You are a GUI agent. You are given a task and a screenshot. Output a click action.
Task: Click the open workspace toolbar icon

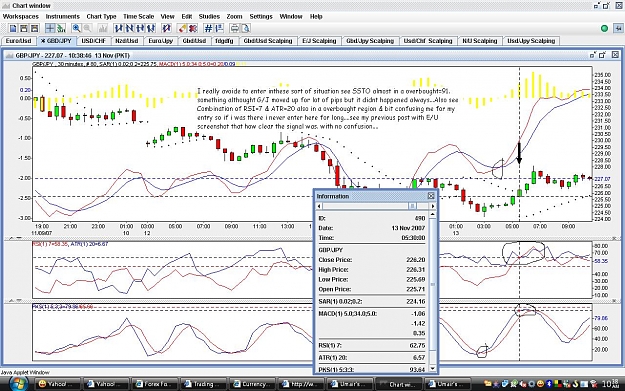[24, 28]
